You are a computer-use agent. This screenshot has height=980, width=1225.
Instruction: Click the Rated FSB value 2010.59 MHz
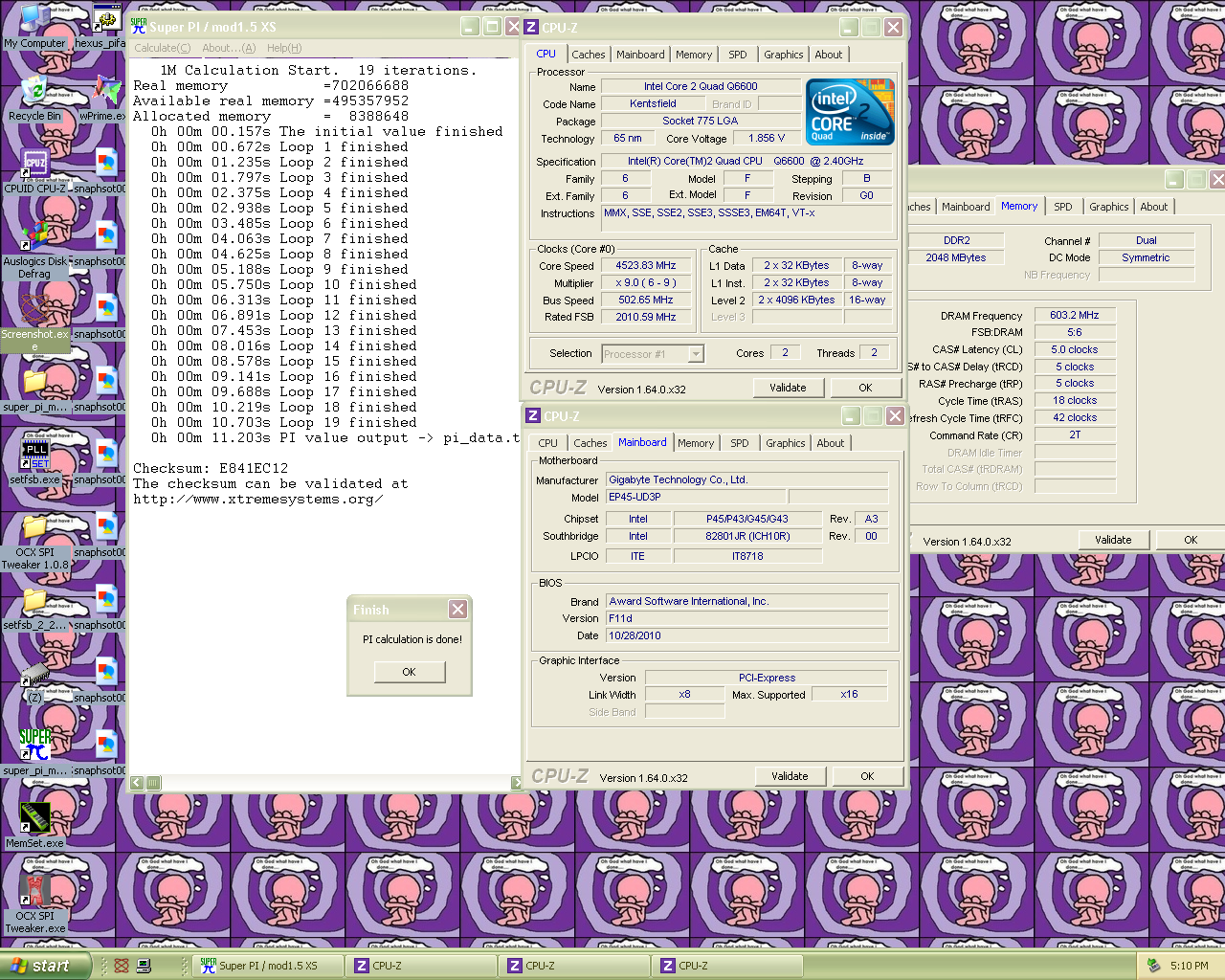coord(646,317)
